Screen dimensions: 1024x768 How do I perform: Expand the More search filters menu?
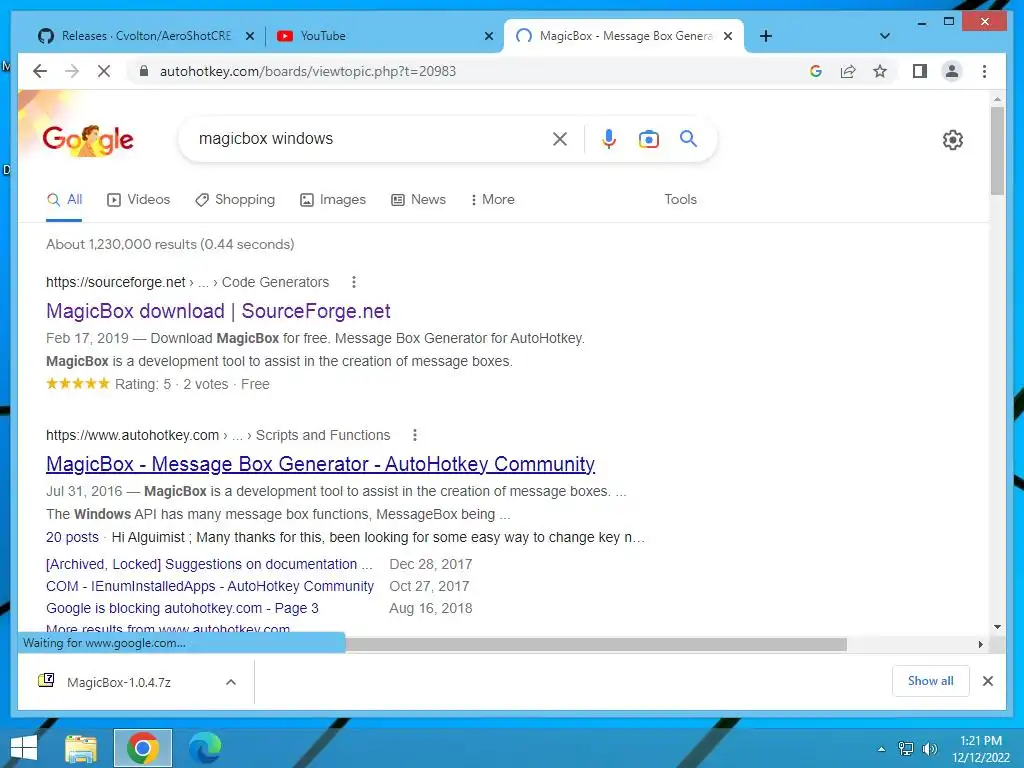[x=493, y=200]
